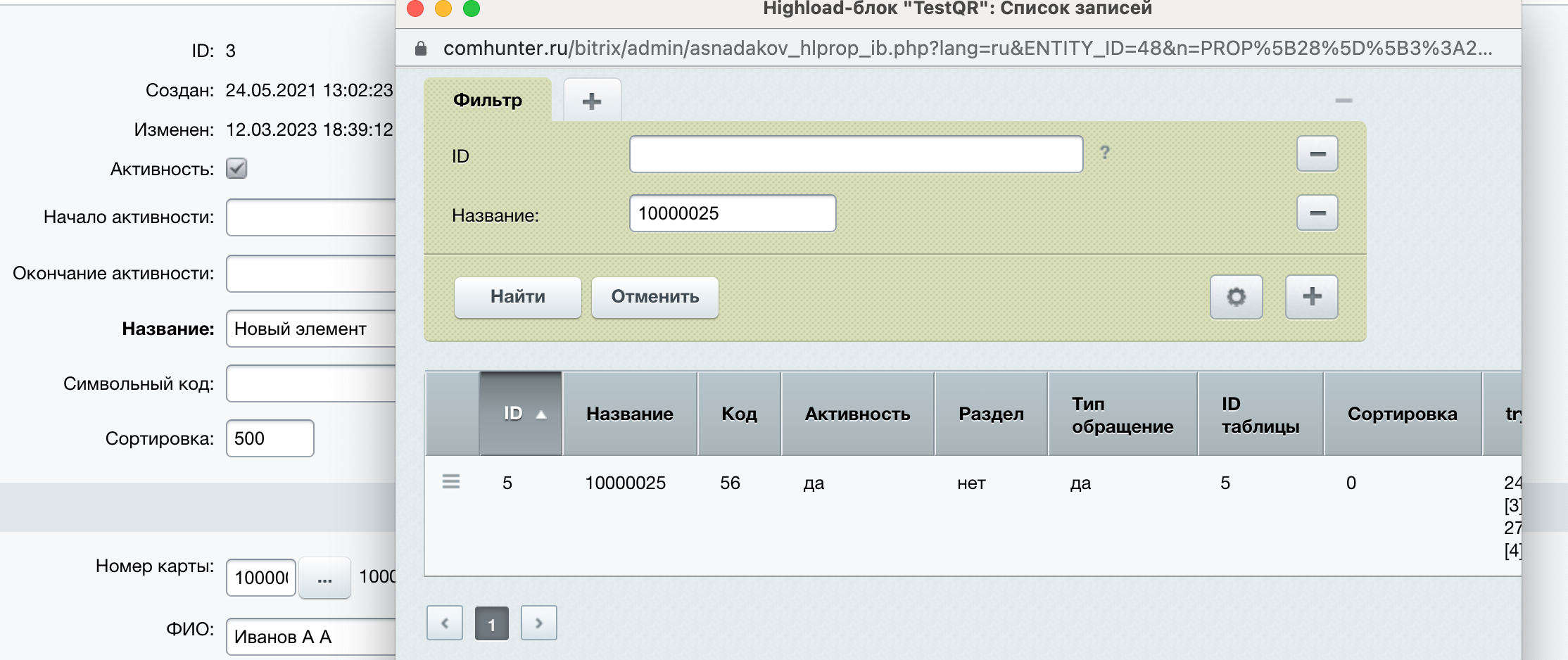Click the Сортировка column header in the table

click(1402, 414)
